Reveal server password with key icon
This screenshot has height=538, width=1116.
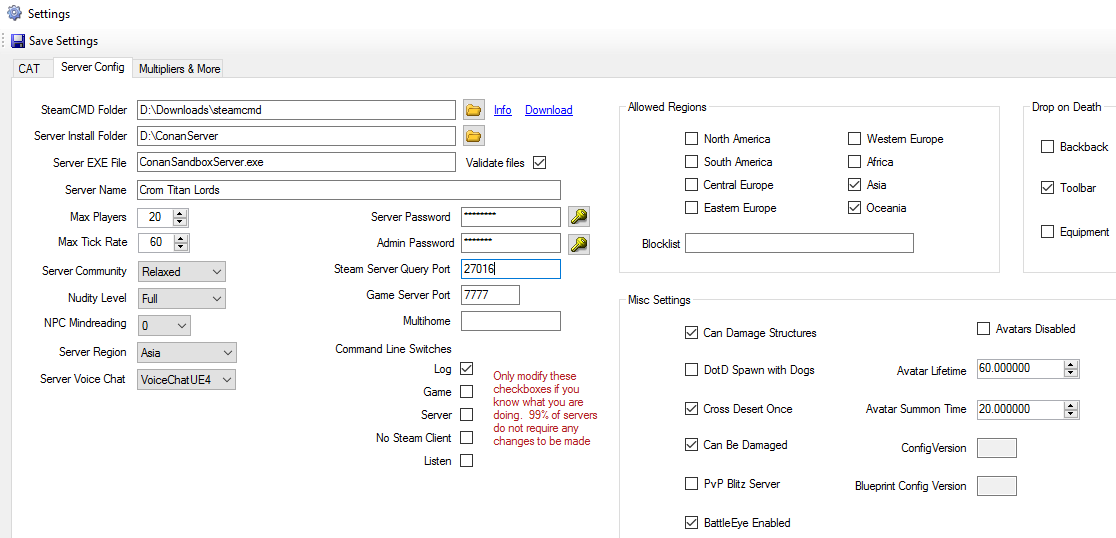click(x=578, y=217)
